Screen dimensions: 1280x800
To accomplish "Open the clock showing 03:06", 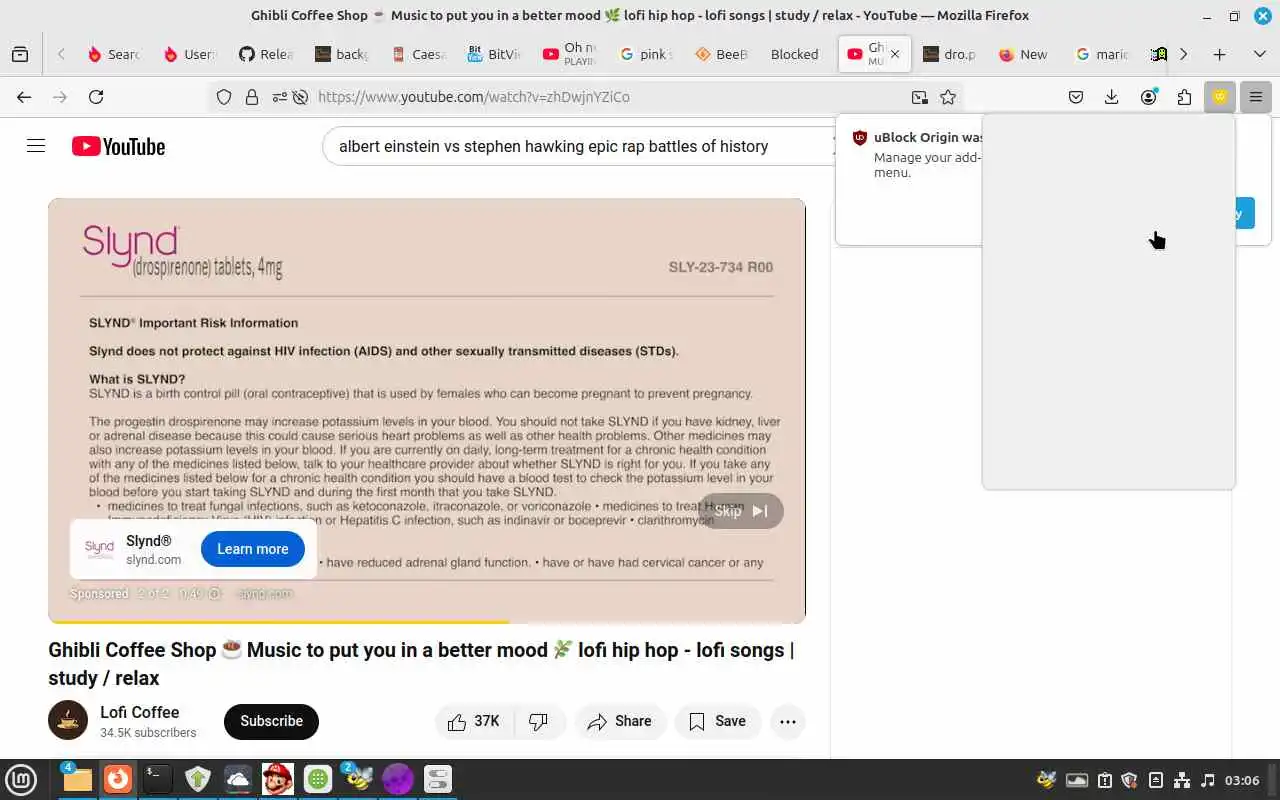I will point(1242,780).
